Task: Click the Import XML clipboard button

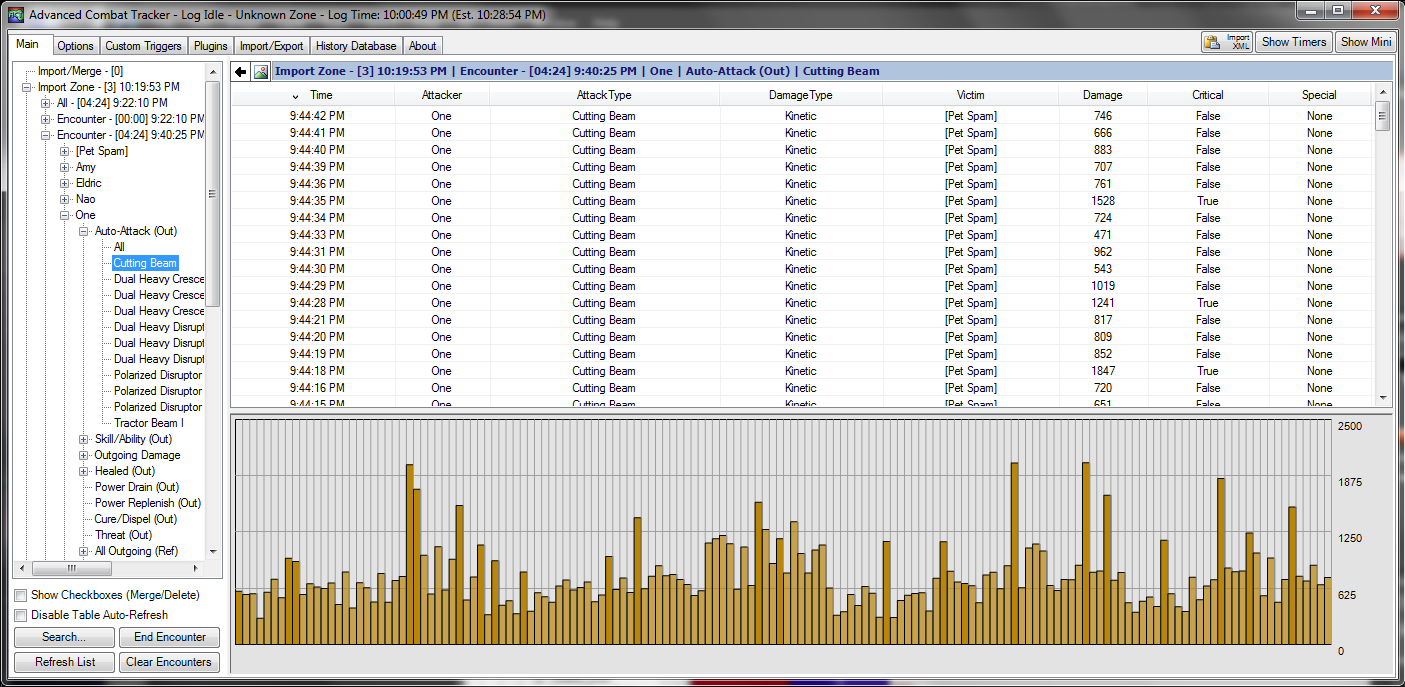Action: point(1228,42)
